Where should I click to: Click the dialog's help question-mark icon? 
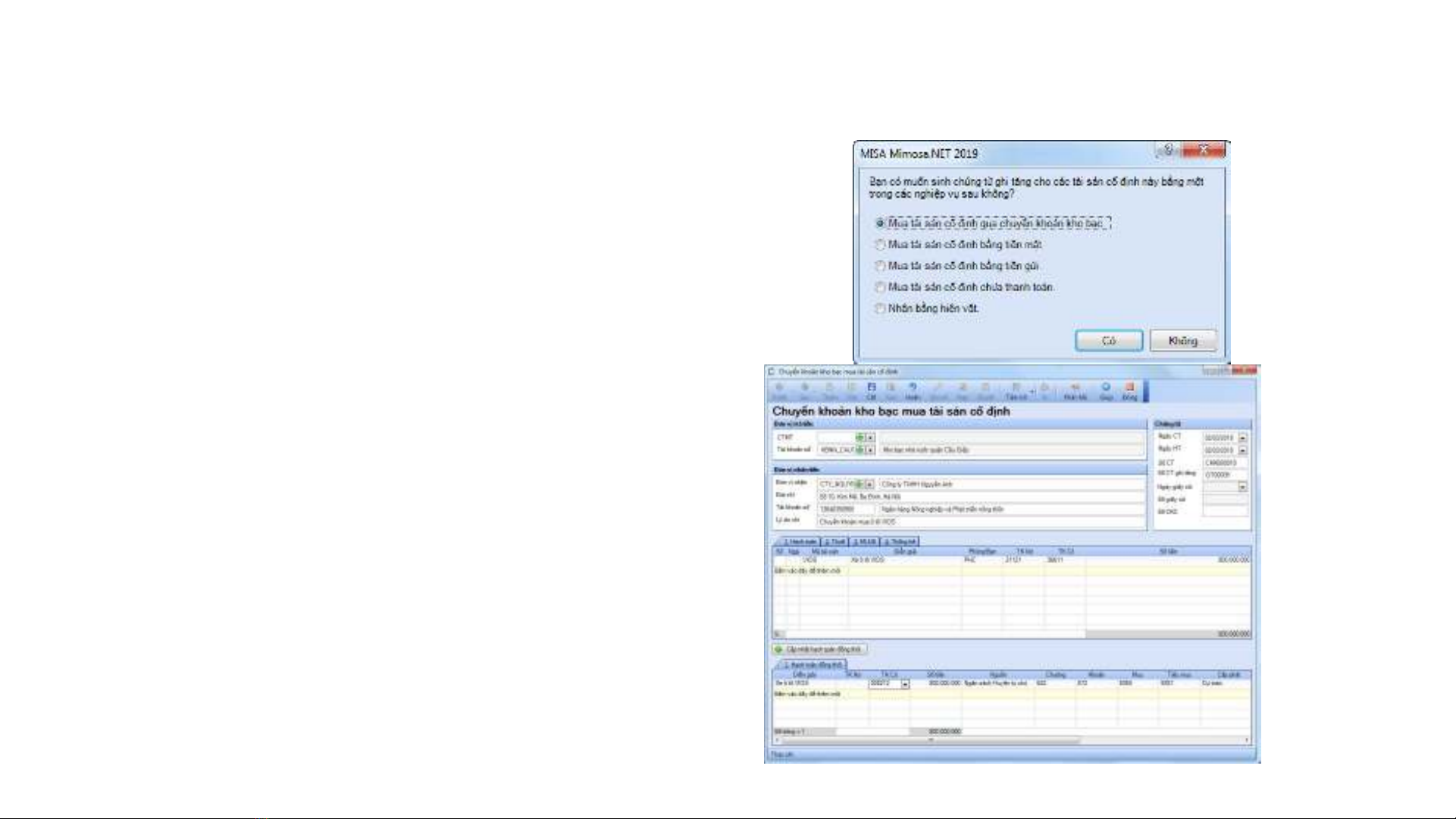[1168, 151]
